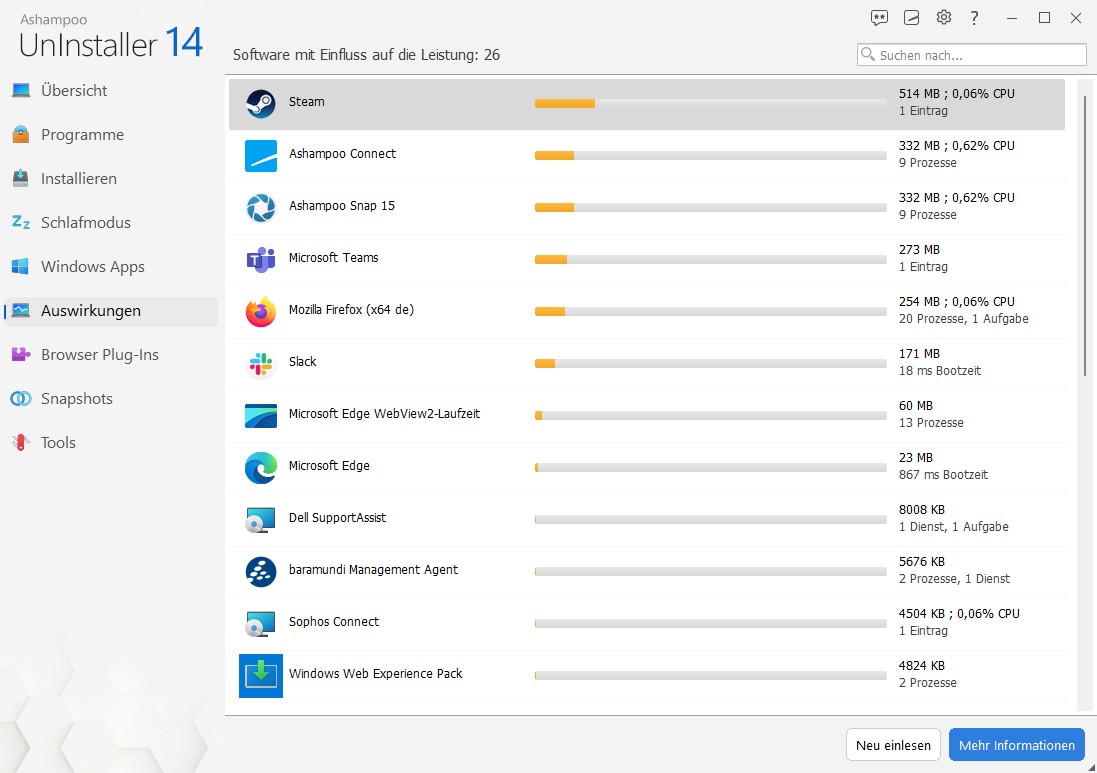Click the Microsoft Edge row icon
The width and height of the screenshot is (1097, 773).
pyautogui.click(x=261, y=468)
